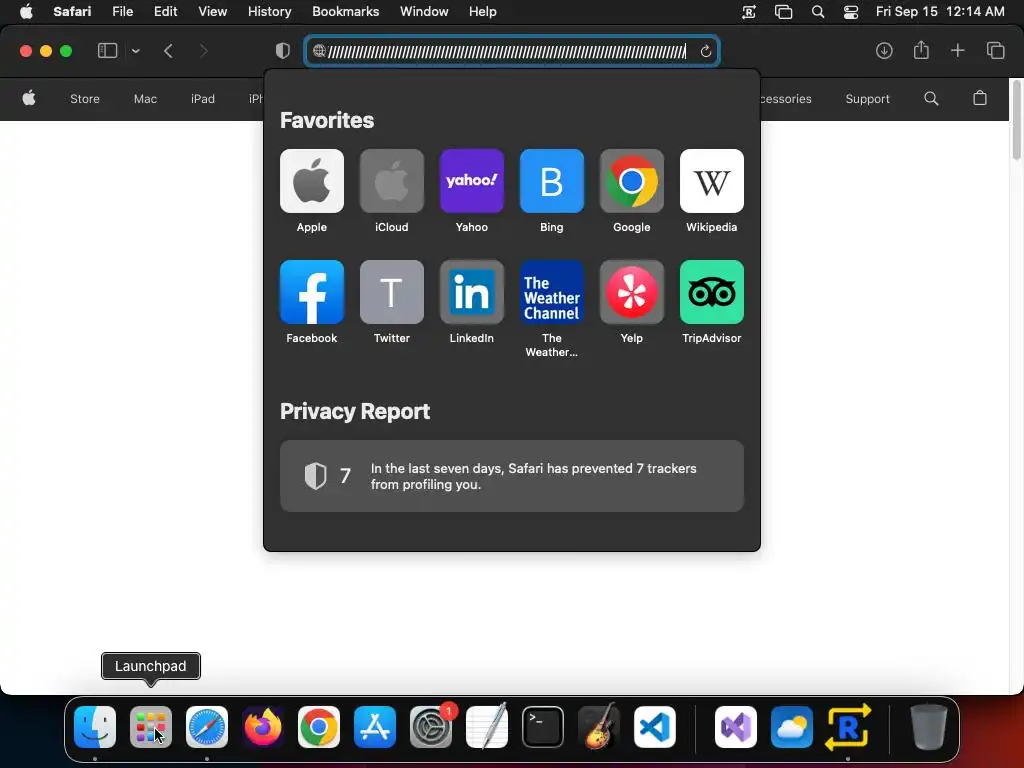1024x768 pixels.
Task: Open the Google favorite tile
Action: (632, 181)
